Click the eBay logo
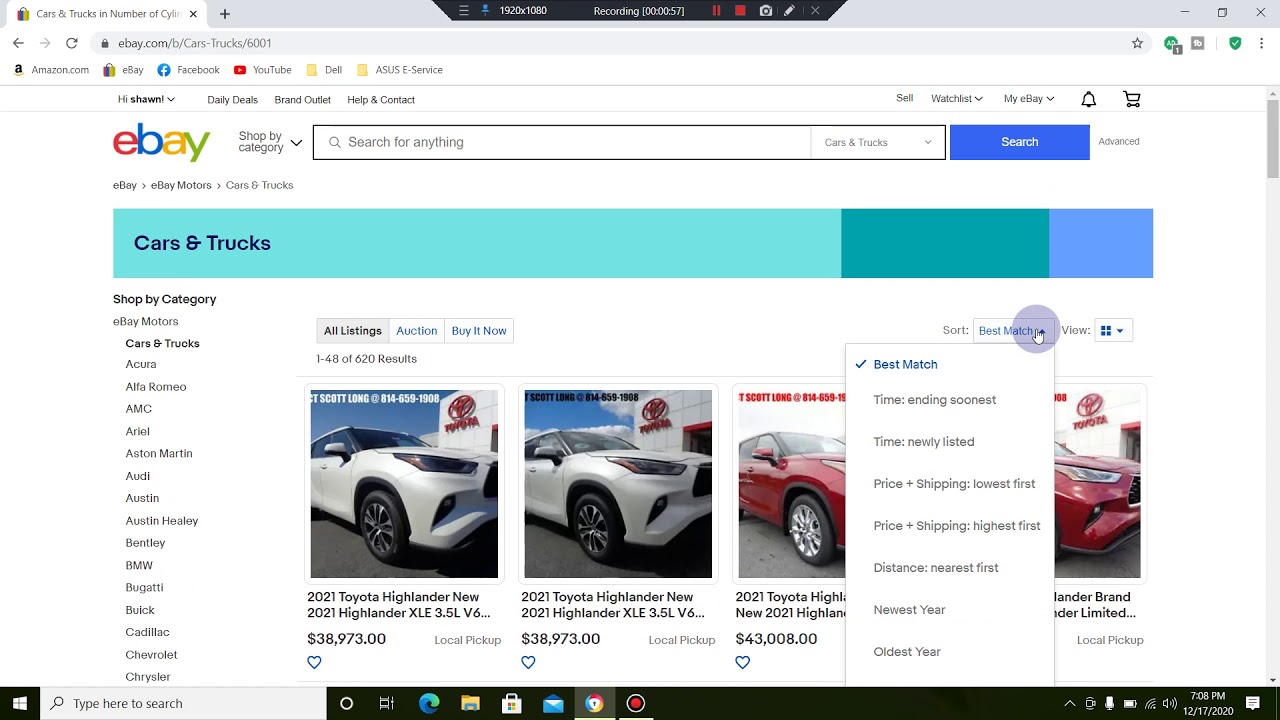The width and height of the screenshot is (1280, 720). [x=161, y=142]
